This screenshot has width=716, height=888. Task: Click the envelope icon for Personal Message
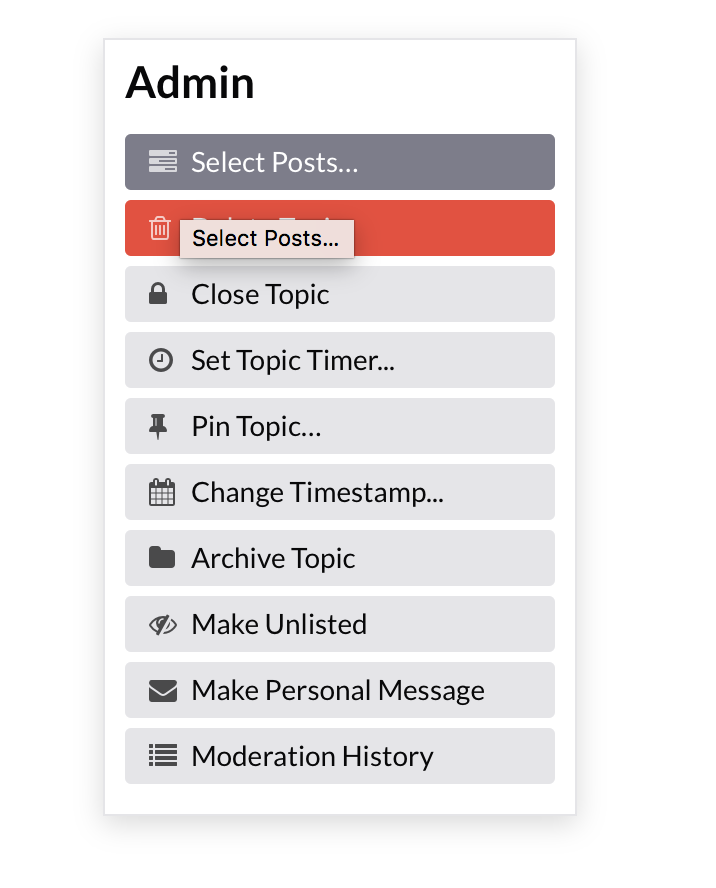click(x=162, y=690)
